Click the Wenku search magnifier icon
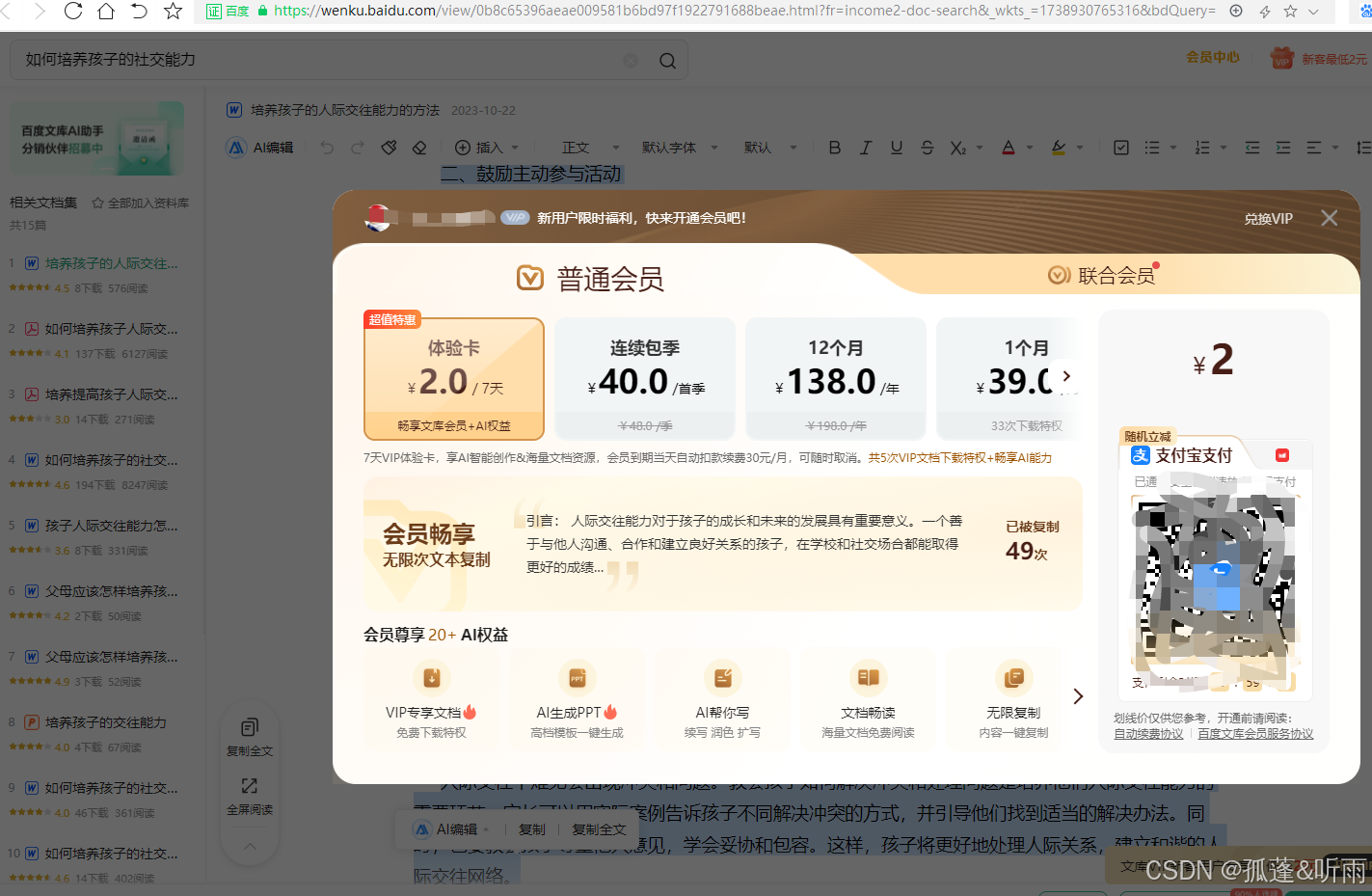This screenshot has width=1372, height=896. (x=667, y=61)
